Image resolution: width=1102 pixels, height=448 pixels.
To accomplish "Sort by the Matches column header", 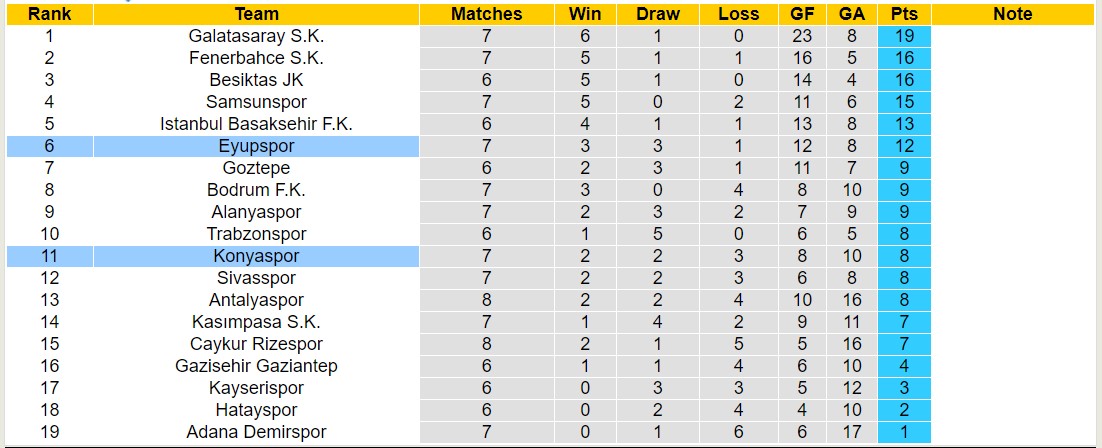I will point(486,14).
